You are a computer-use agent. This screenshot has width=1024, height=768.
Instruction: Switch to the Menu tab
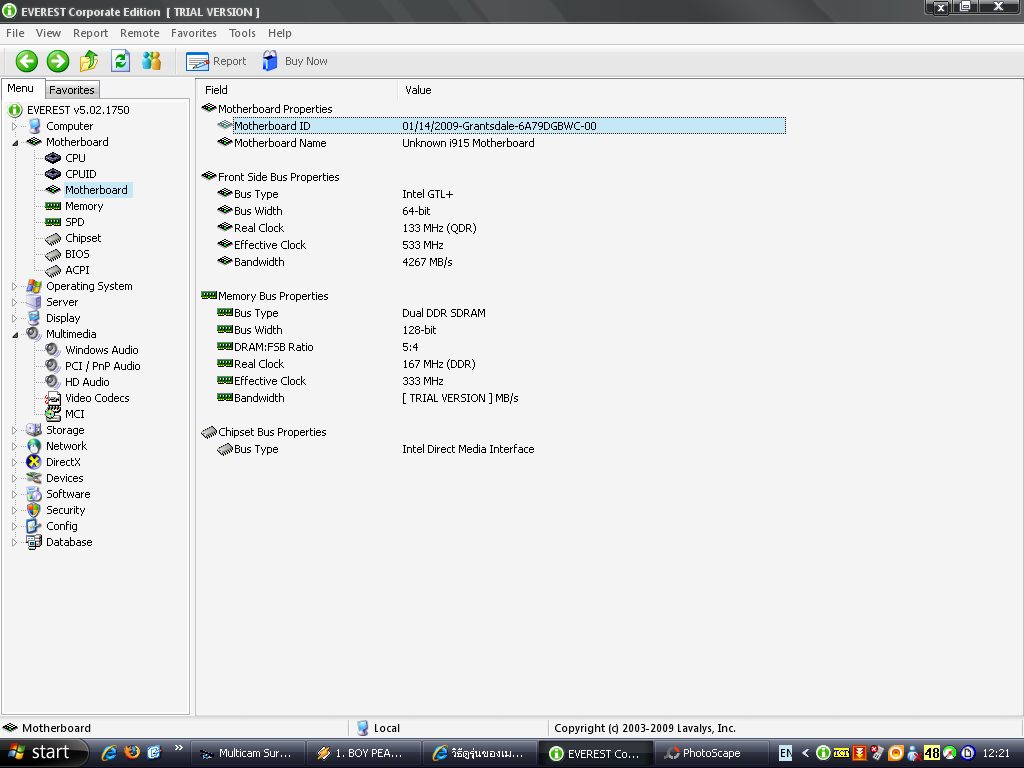tap(21, 88)
